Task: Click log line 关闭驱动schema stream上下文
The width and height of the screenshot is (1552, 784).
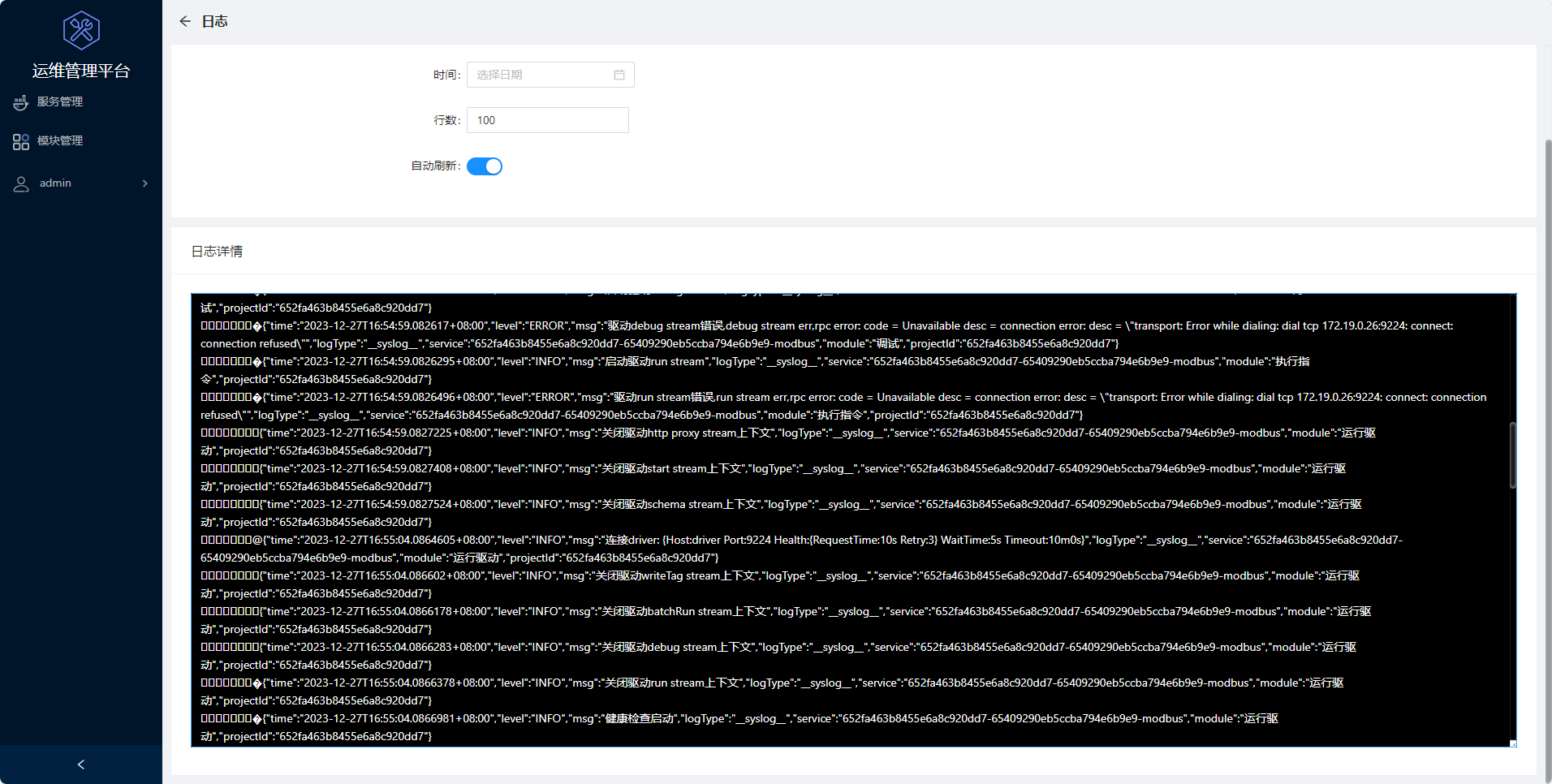Action: pos(781,513)
